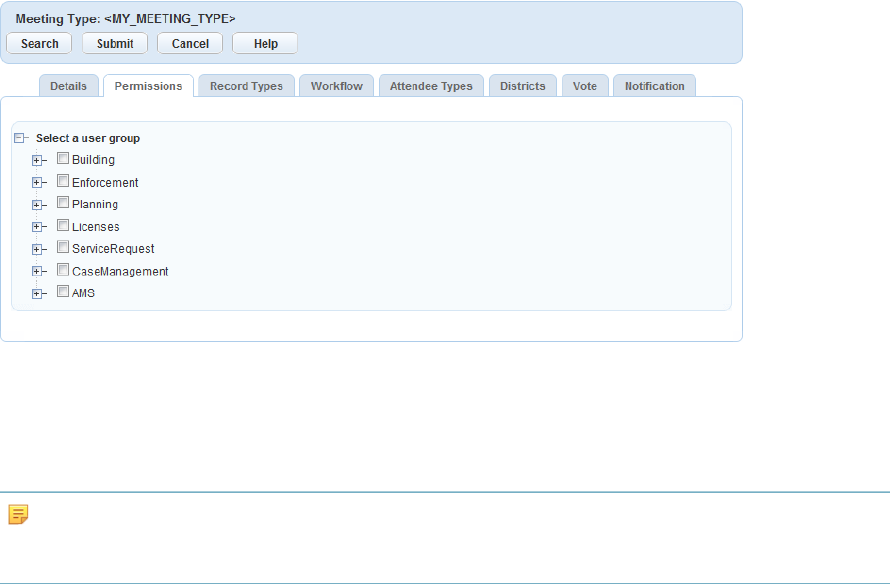Switch to the Districts tab

click(x=523, y=86)
